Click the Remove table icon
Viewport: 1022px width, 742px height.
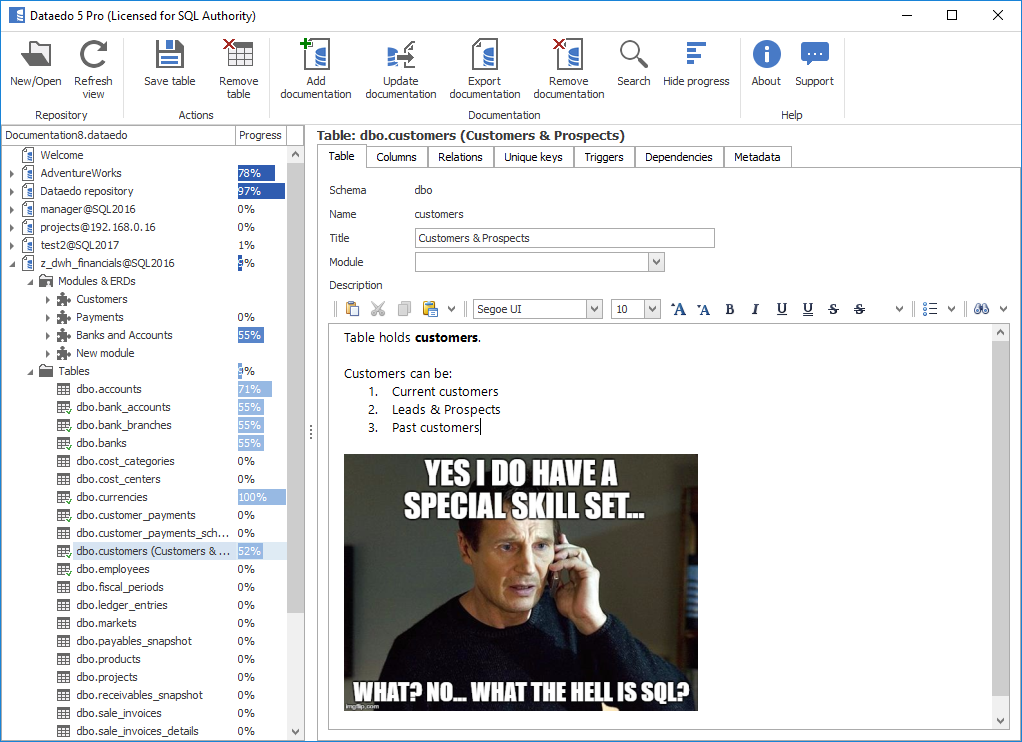239,70
